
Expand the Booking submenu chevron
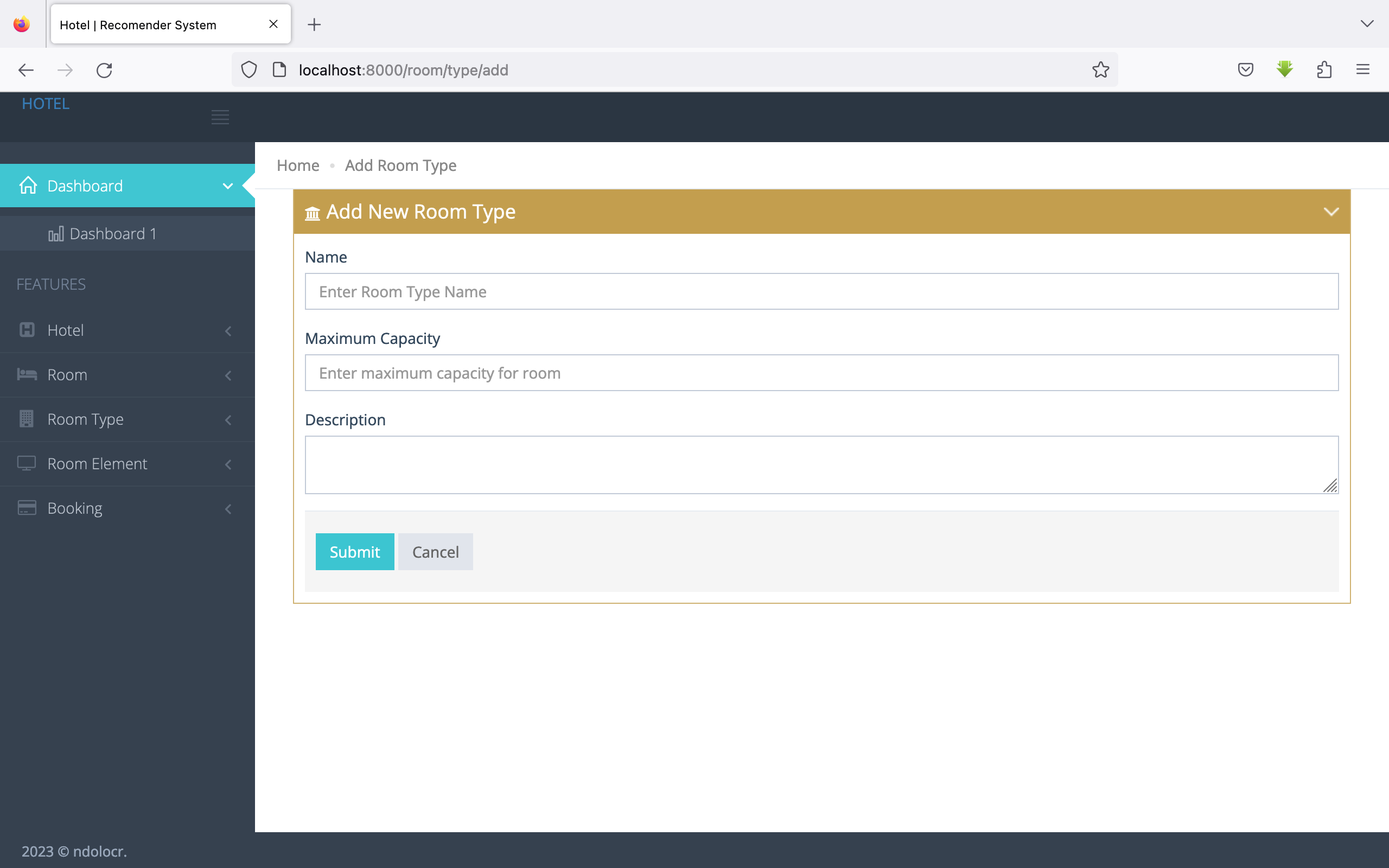pyautogui.click(x=228, y=509)
